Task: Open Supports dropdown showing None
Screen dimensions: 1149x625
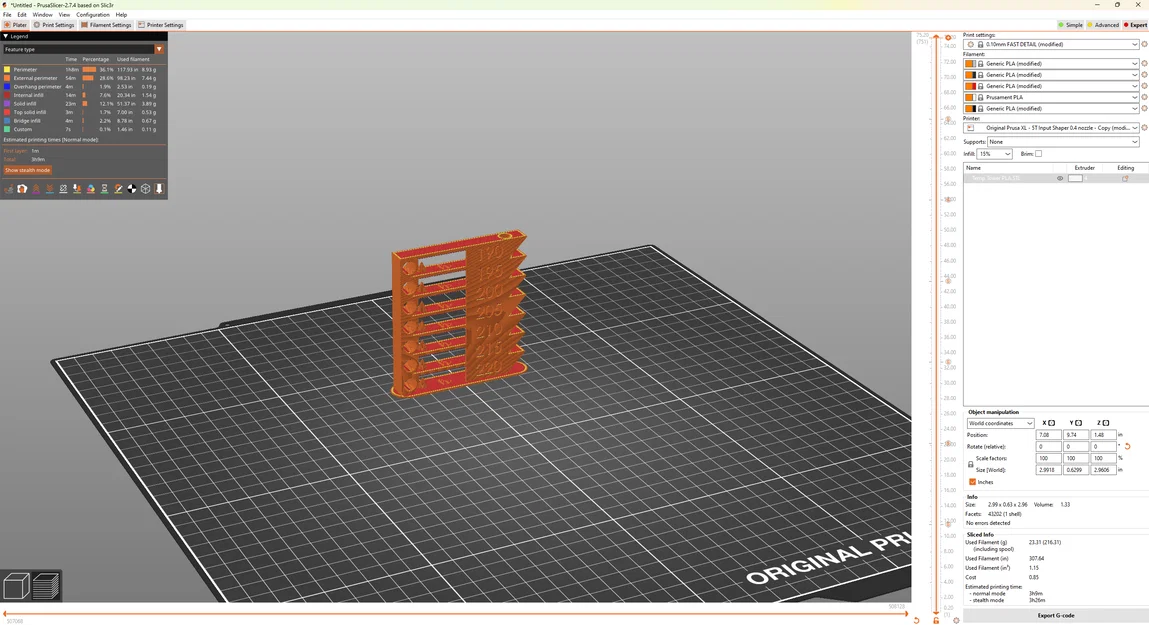Action: tap(1063, 141)
